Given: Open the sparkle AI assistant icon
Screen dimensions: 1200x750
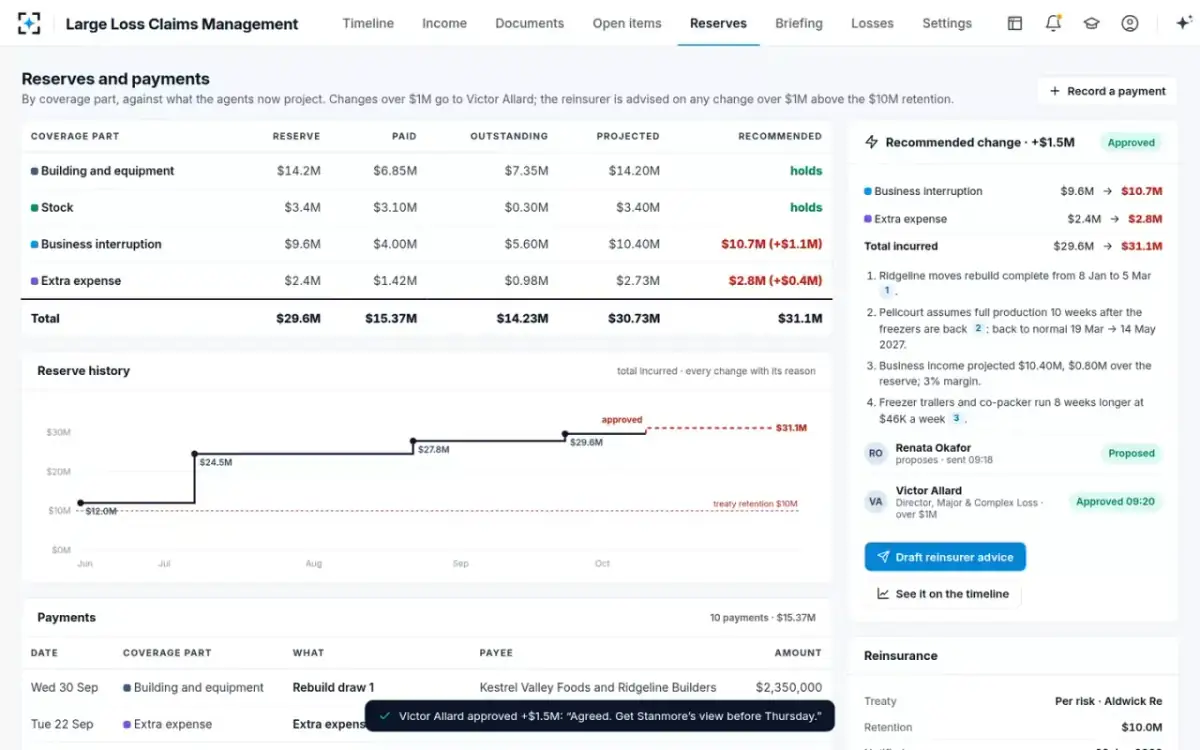Looking at the screenshot, I should pos(1184,23).
